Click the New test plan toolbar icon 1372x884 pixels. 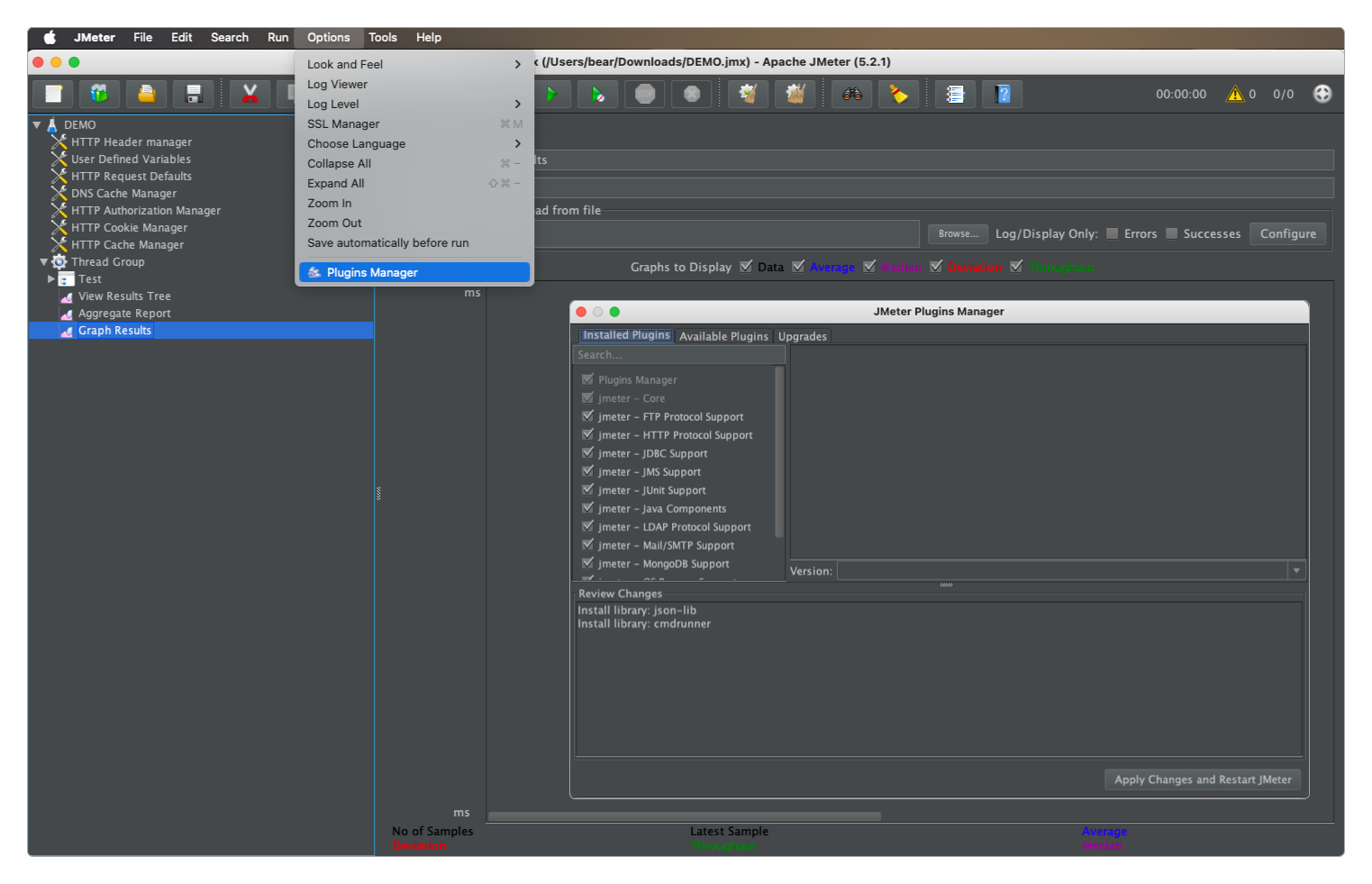coord(53,94)
